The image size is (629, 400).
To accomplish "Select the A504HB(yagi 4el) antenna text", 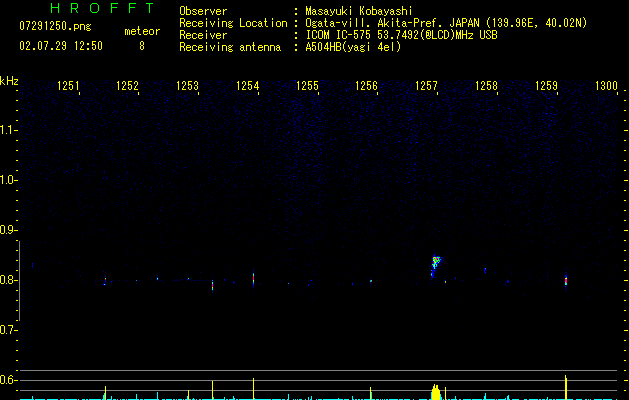I will click(x=353, y=47).
